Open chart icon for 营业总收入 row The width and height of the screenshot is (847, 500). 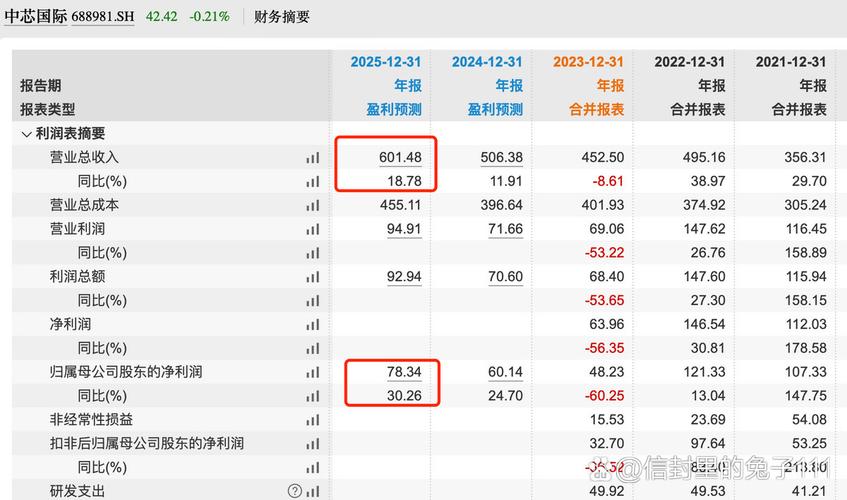coord(313,158)
